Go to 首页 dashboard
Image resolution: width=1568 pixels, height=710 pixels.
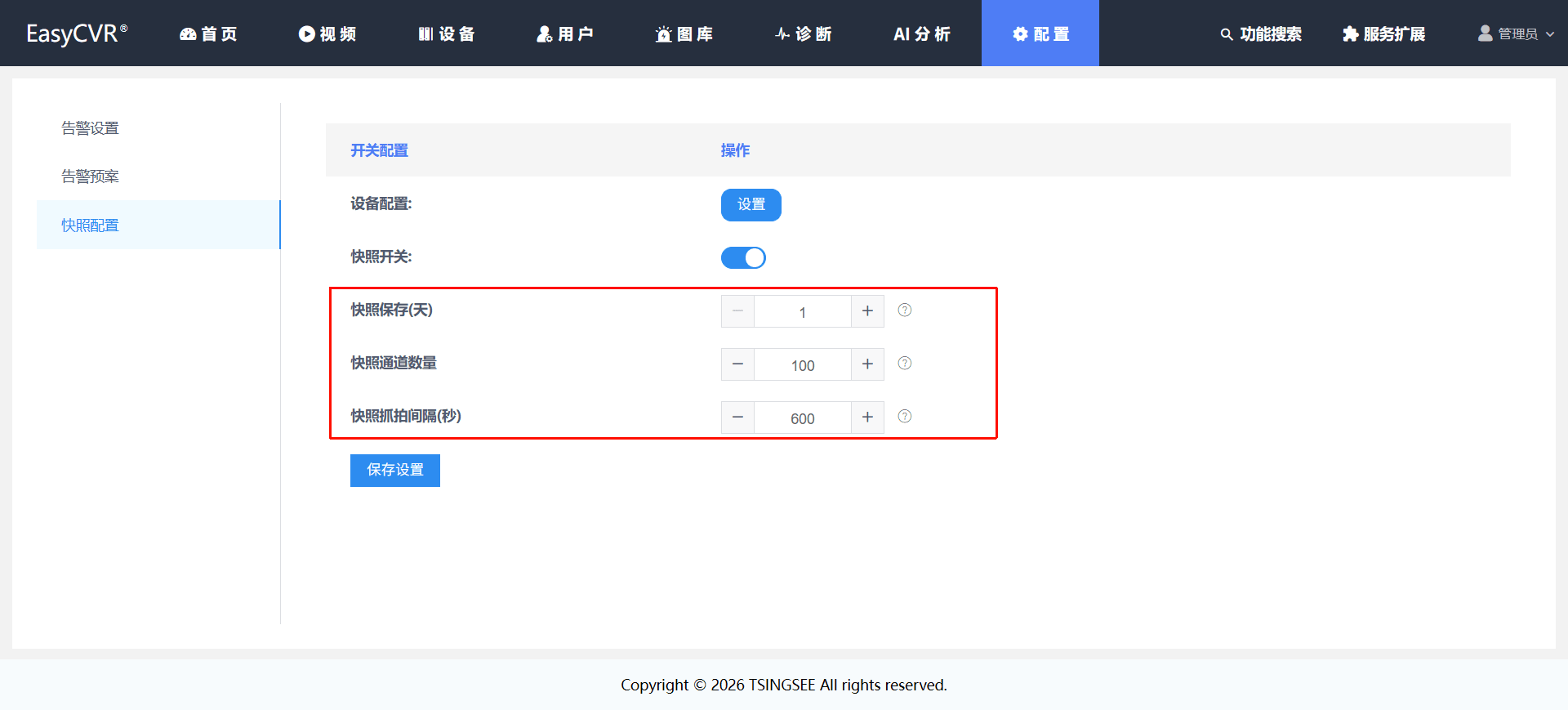[209, 33]
